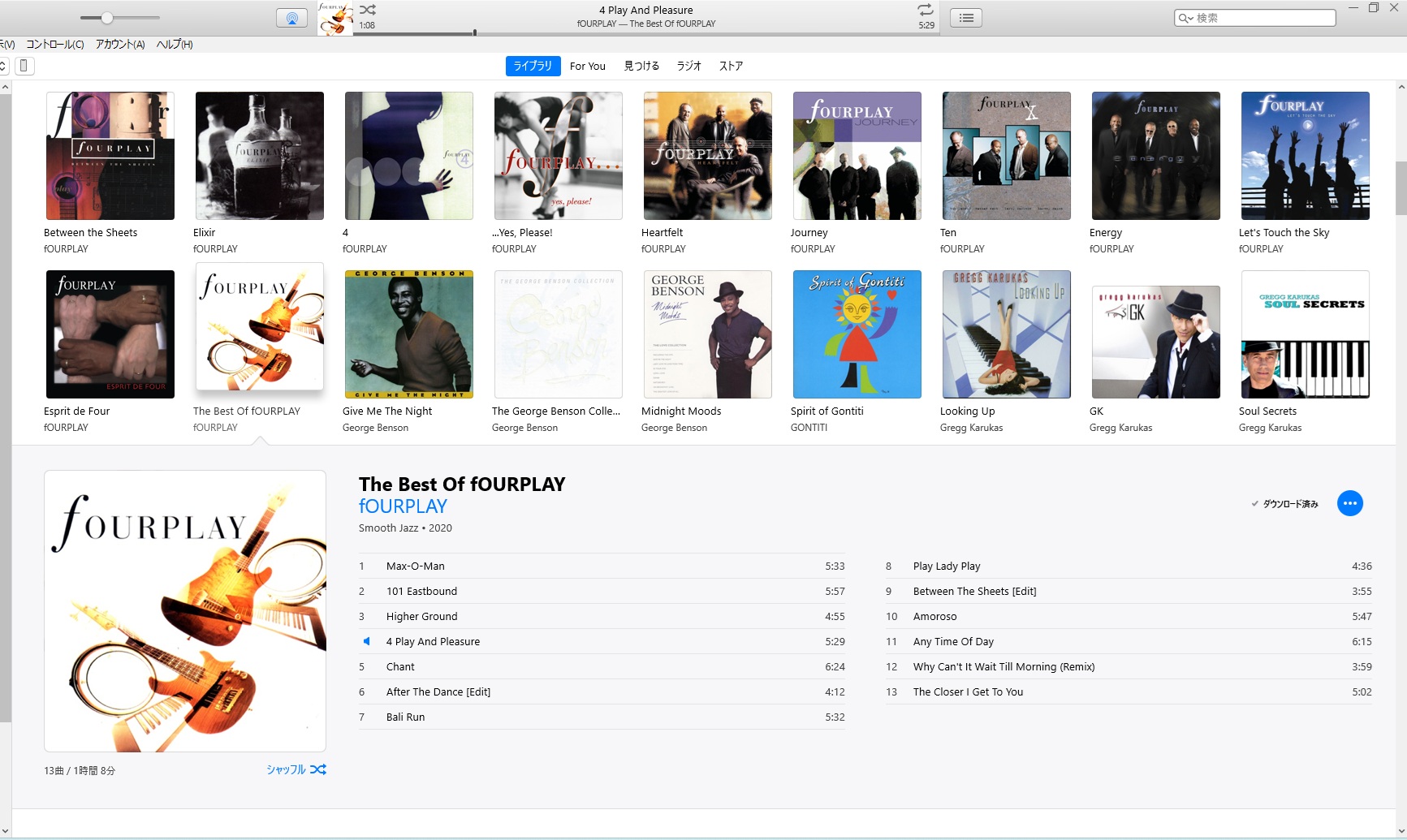The width and height of the screenshot is (1407, 840).
Task: Open the more options blue button
Action: click(x=1349, y=503)
